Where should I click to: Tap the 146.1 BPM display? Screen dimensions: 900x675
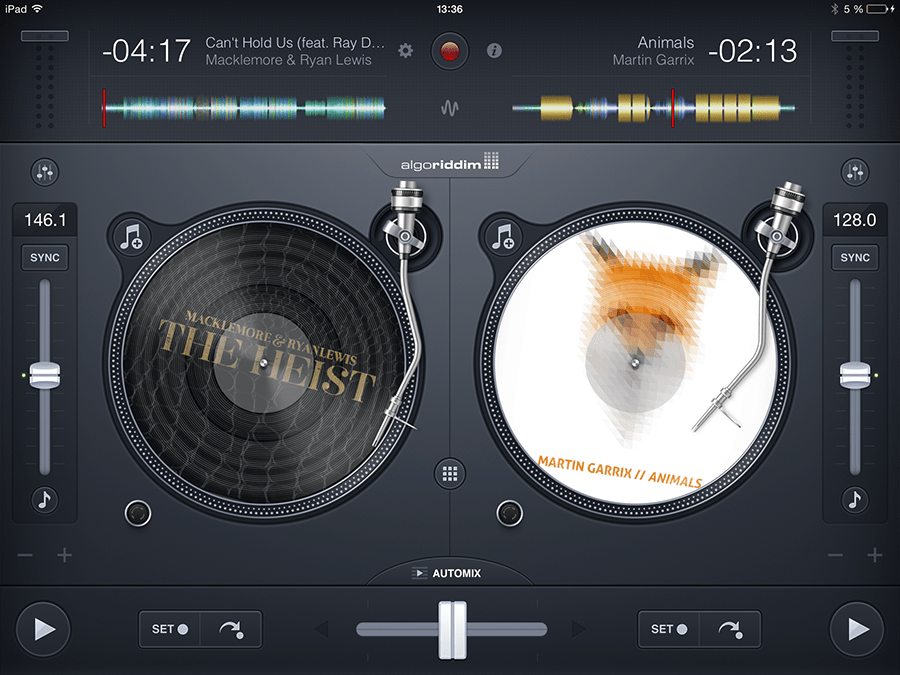click(45, 220)
